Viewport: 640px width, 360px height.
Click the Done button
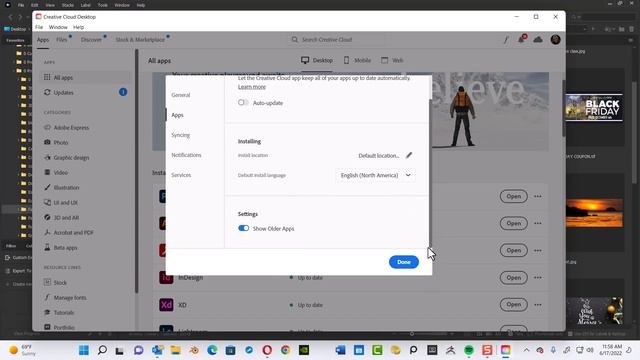point(404,262)
